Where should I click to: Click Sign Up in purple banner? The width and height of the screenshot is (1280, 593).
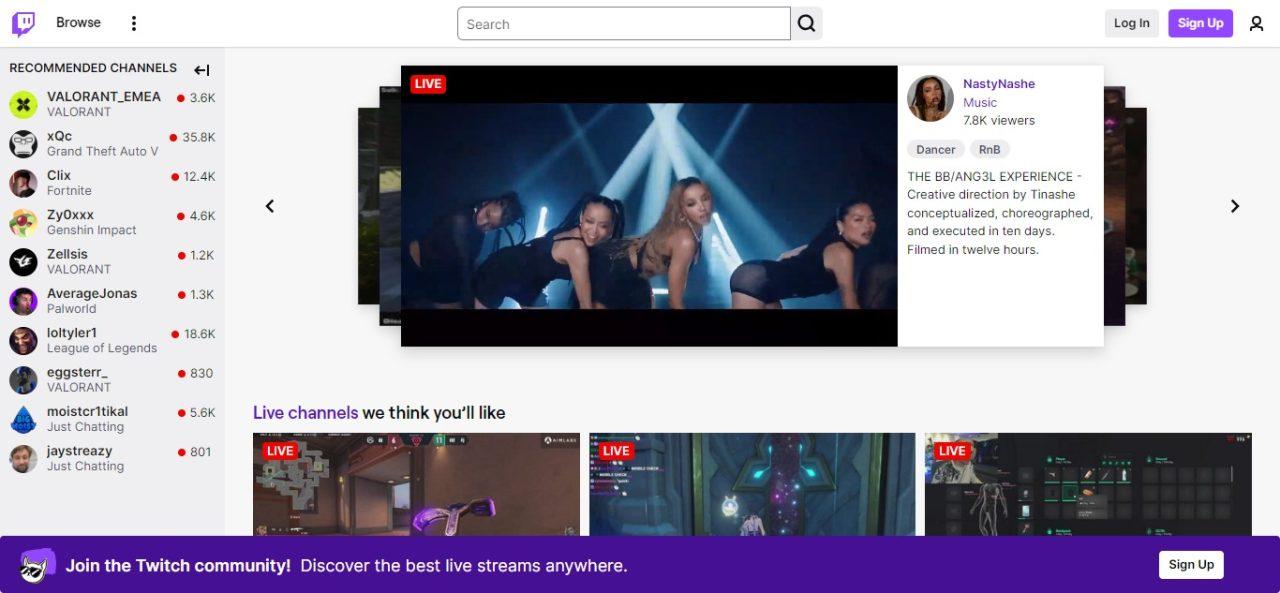point(1191,564)
